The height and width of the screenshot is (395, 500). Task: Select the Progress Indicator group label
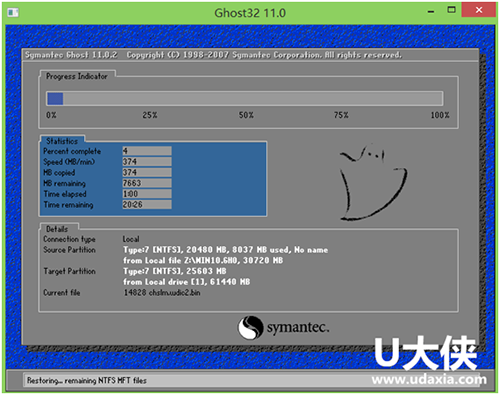(x=77, y=76)
